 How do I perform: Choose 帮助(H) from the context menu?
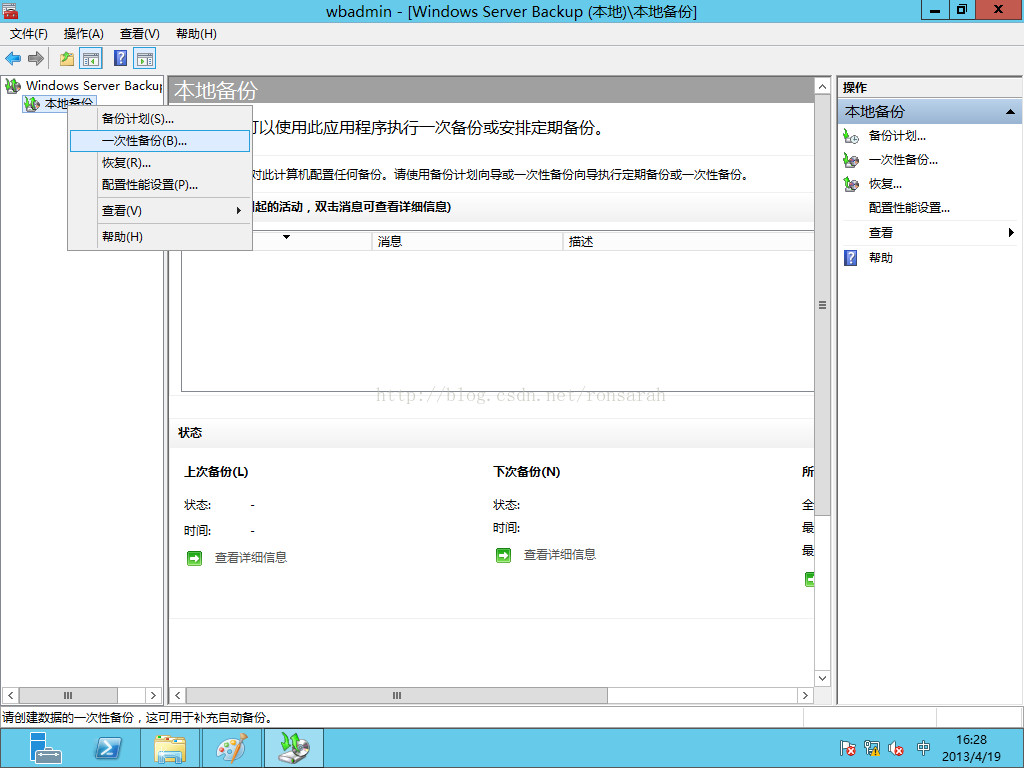160,237
